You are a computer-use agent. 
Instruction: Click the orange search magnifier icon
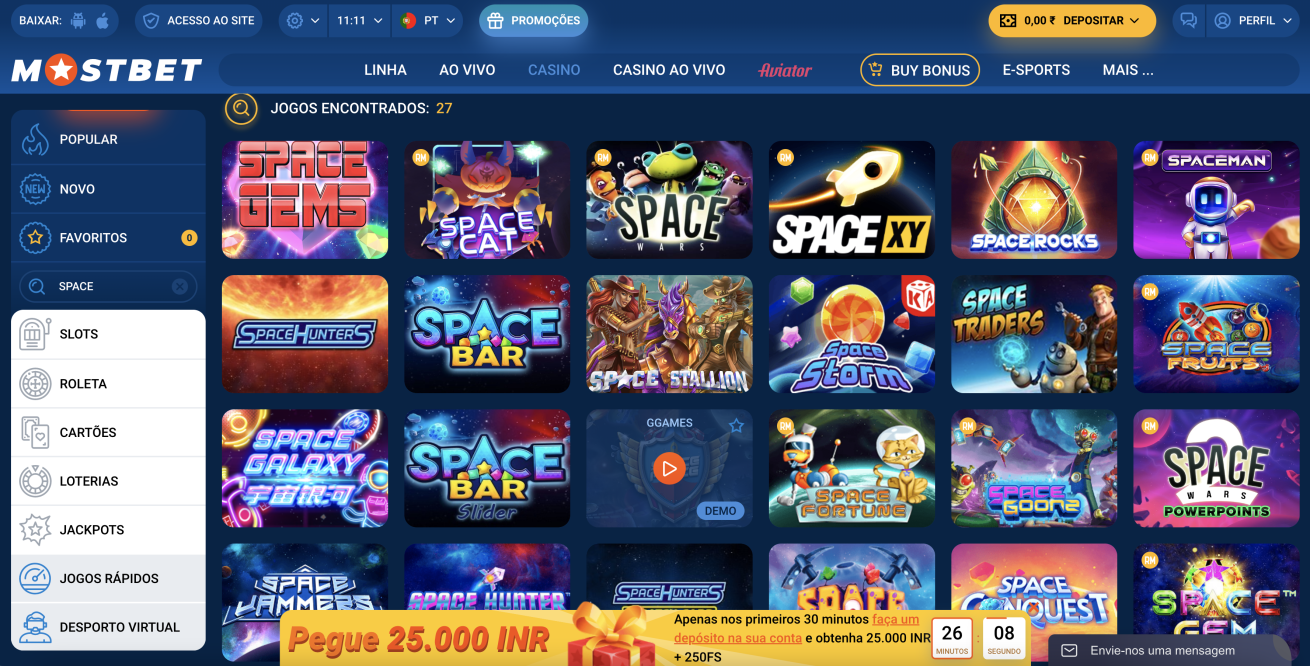[x=241, y=108]
